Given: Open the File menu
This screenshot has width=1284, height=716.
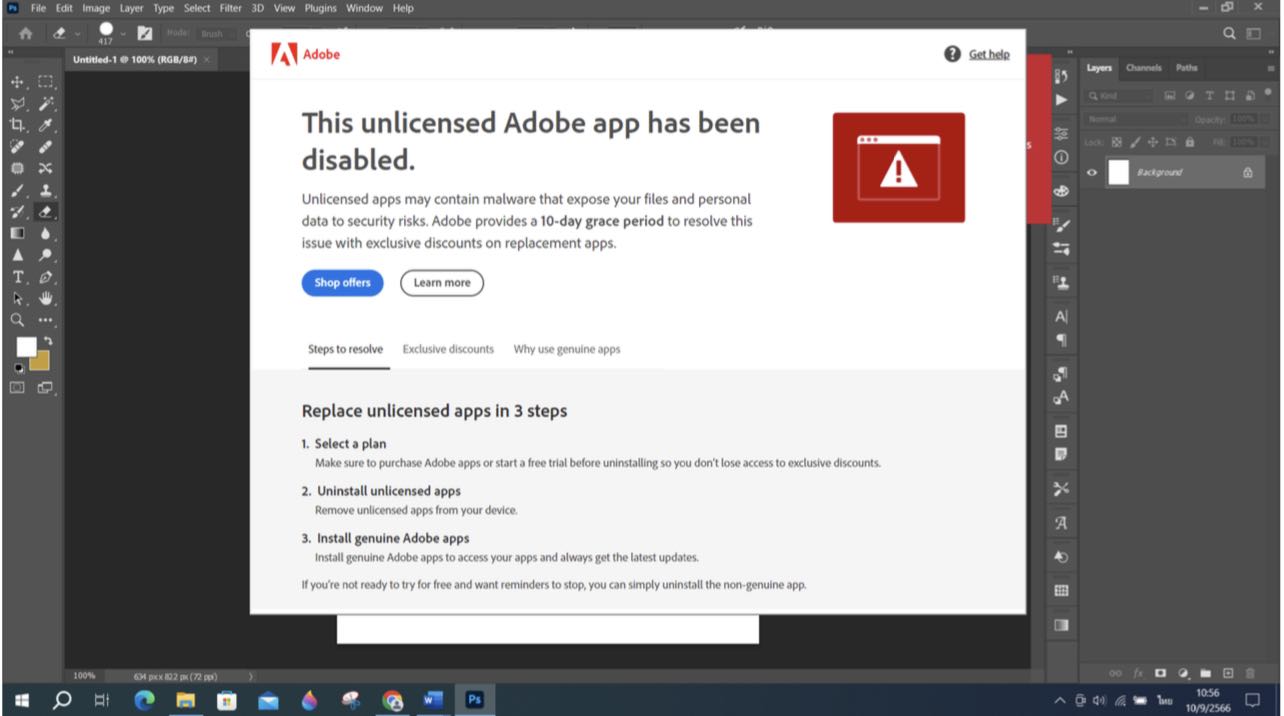Looking at the screenshot, I should 38,8.
